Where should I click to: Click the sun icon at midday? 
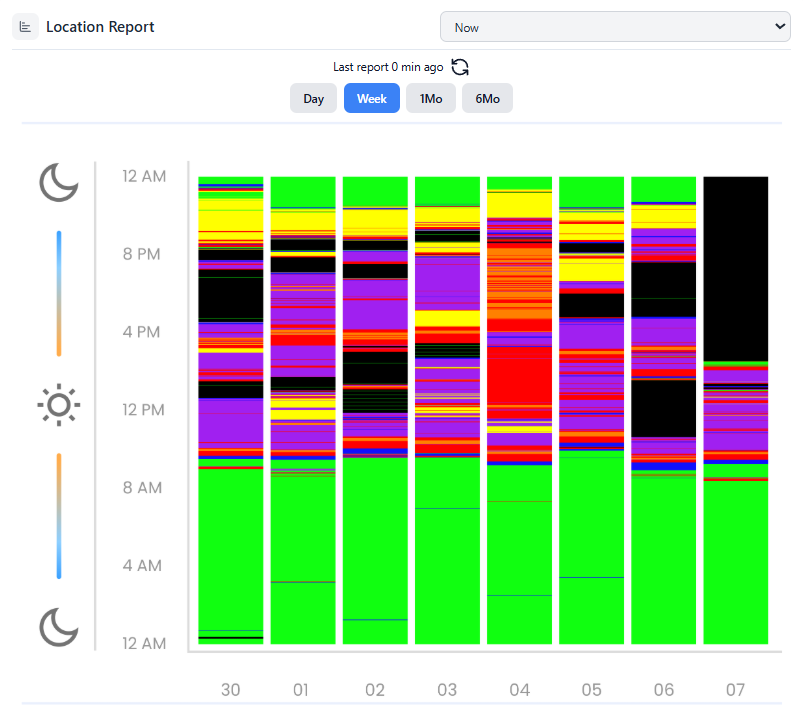click(x=59, y=405)
